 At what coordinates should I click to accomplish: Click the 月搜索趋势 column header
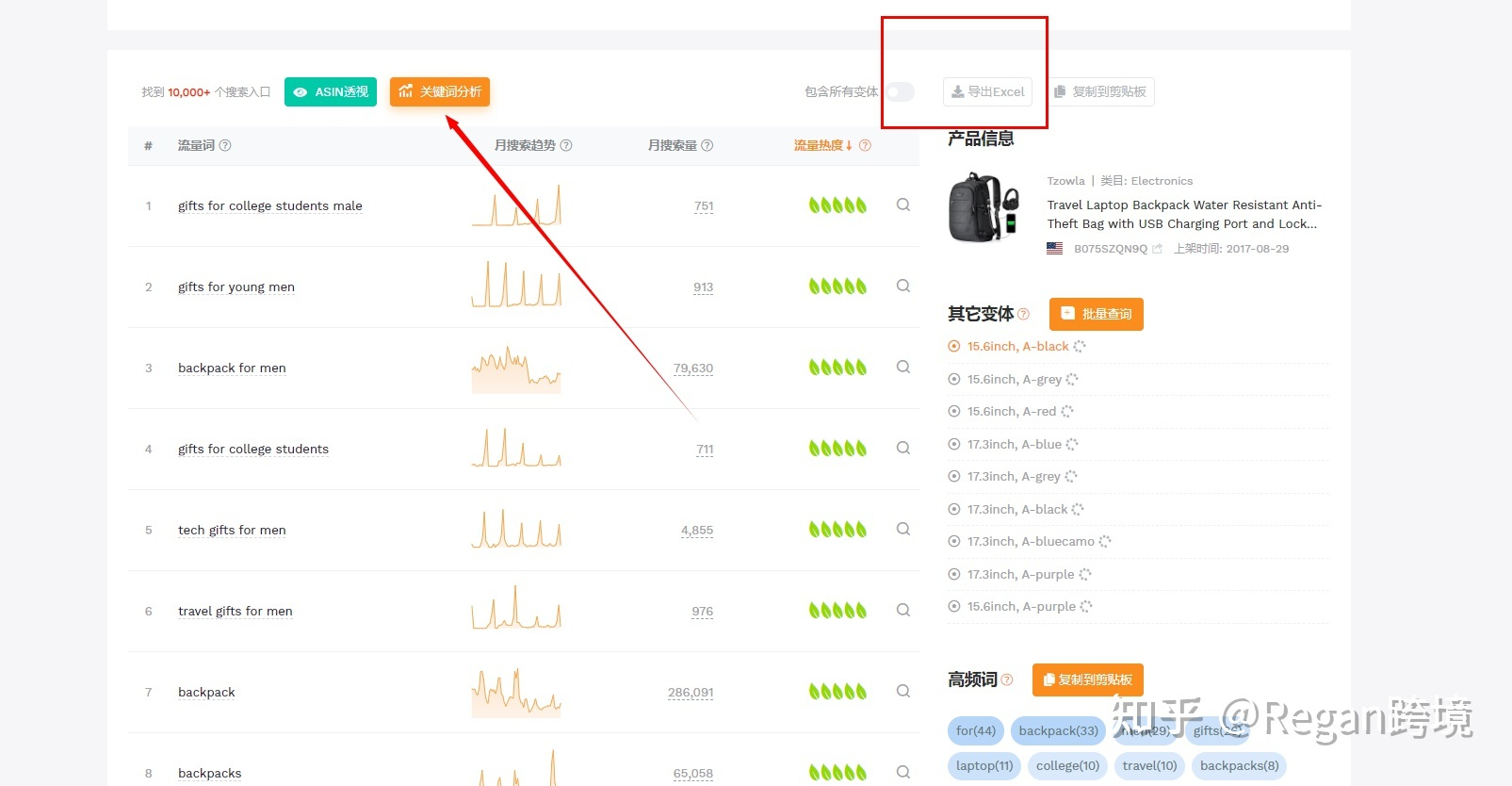click(x=525, y=145)
